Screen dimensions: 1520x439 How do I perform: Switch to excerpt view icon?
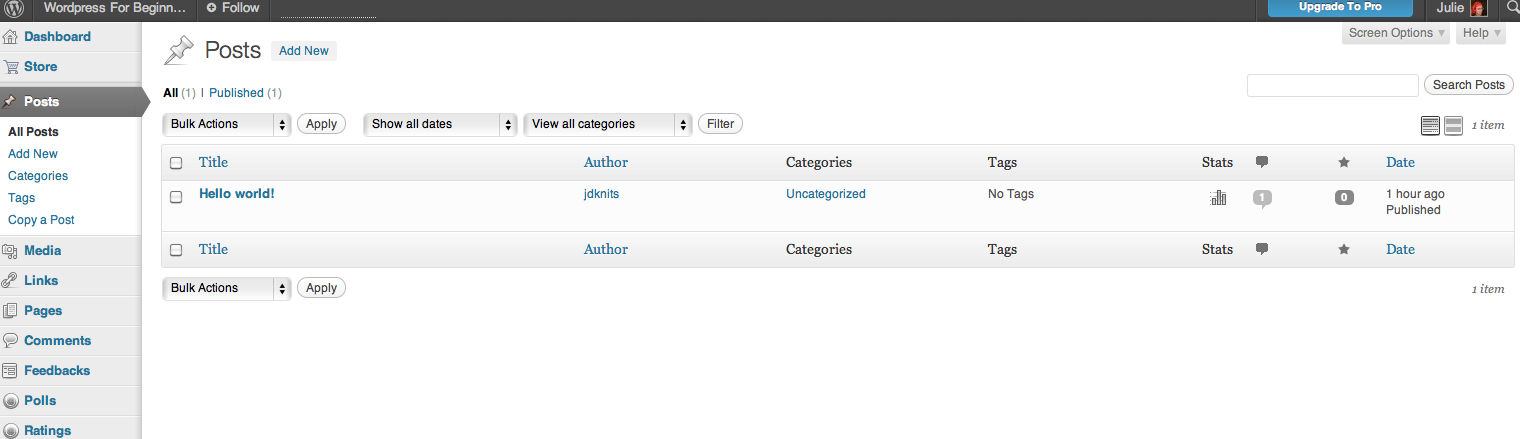tap(1454, 125)
